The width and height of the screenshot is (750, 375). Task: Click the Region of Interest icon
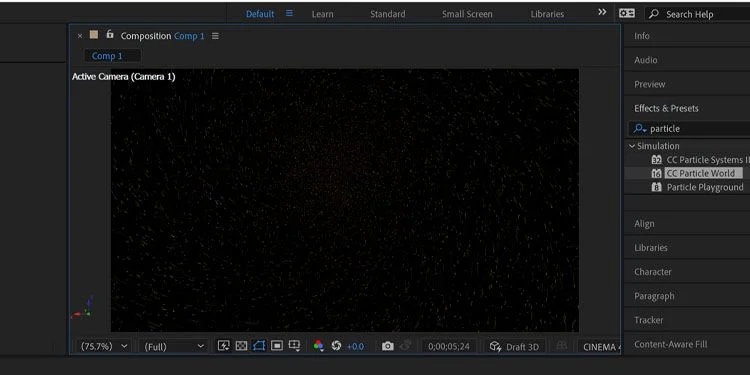pyautogui.click(x=276, y=346)
